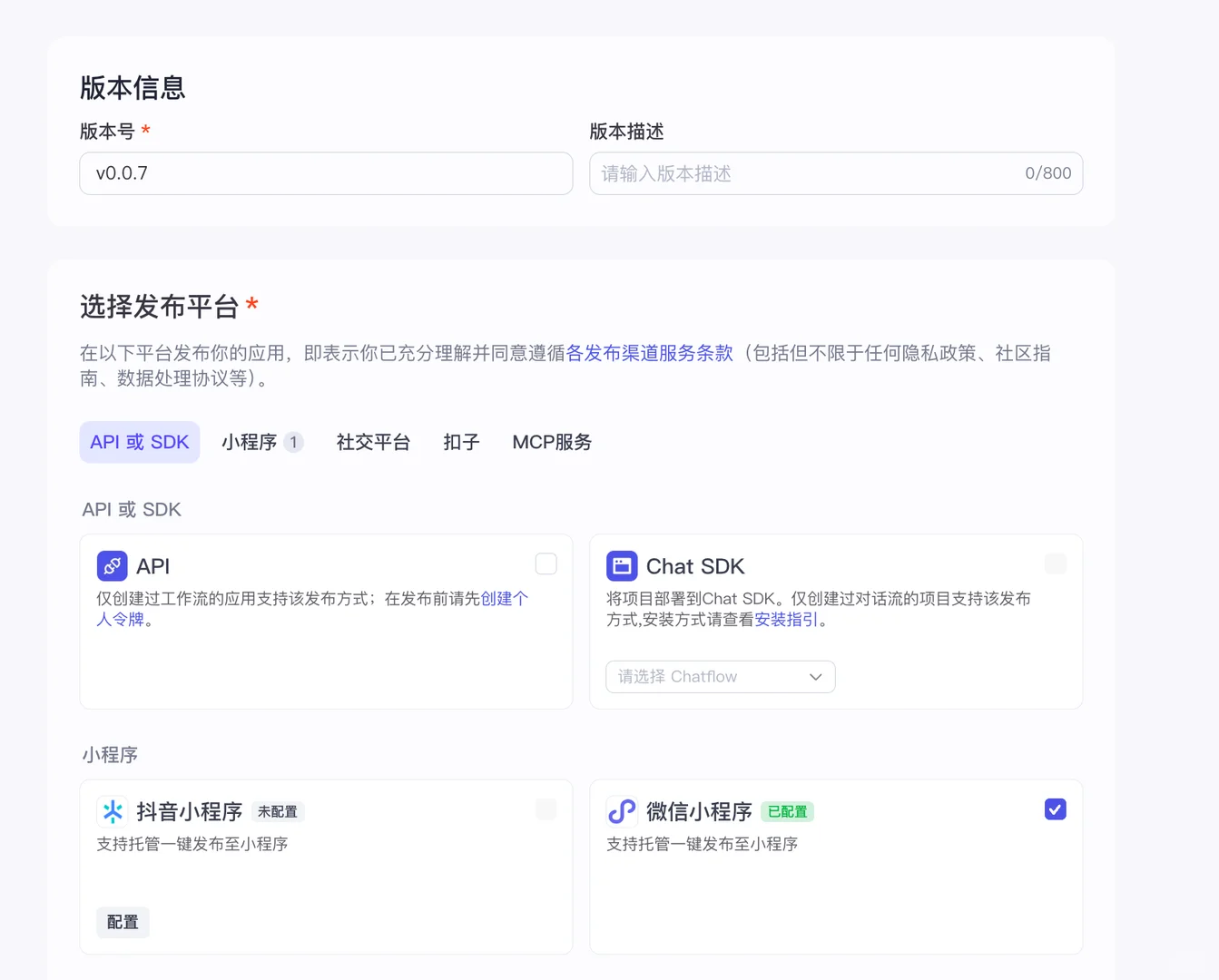Toggle the Chat SDK checkbox
This screenshot has height=980, width=1219.
click(1055, 564)
